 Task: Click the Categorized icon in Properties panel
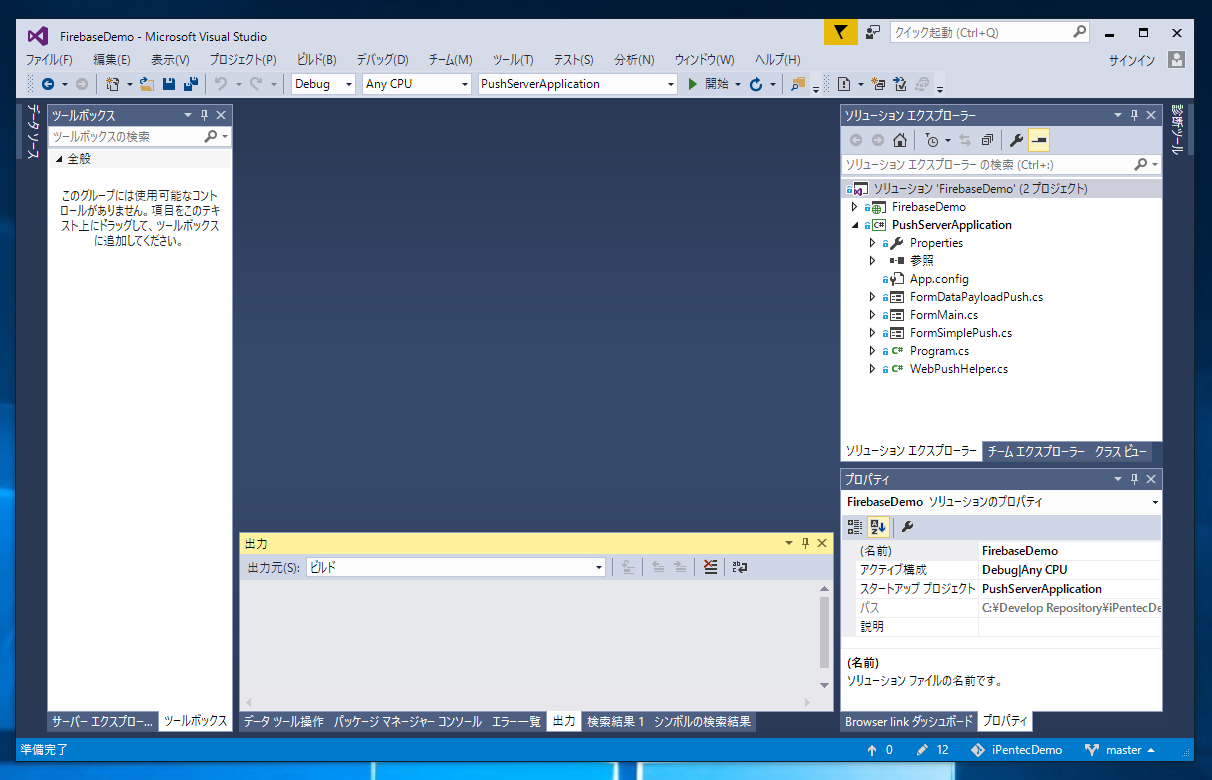tap(855, 526)
